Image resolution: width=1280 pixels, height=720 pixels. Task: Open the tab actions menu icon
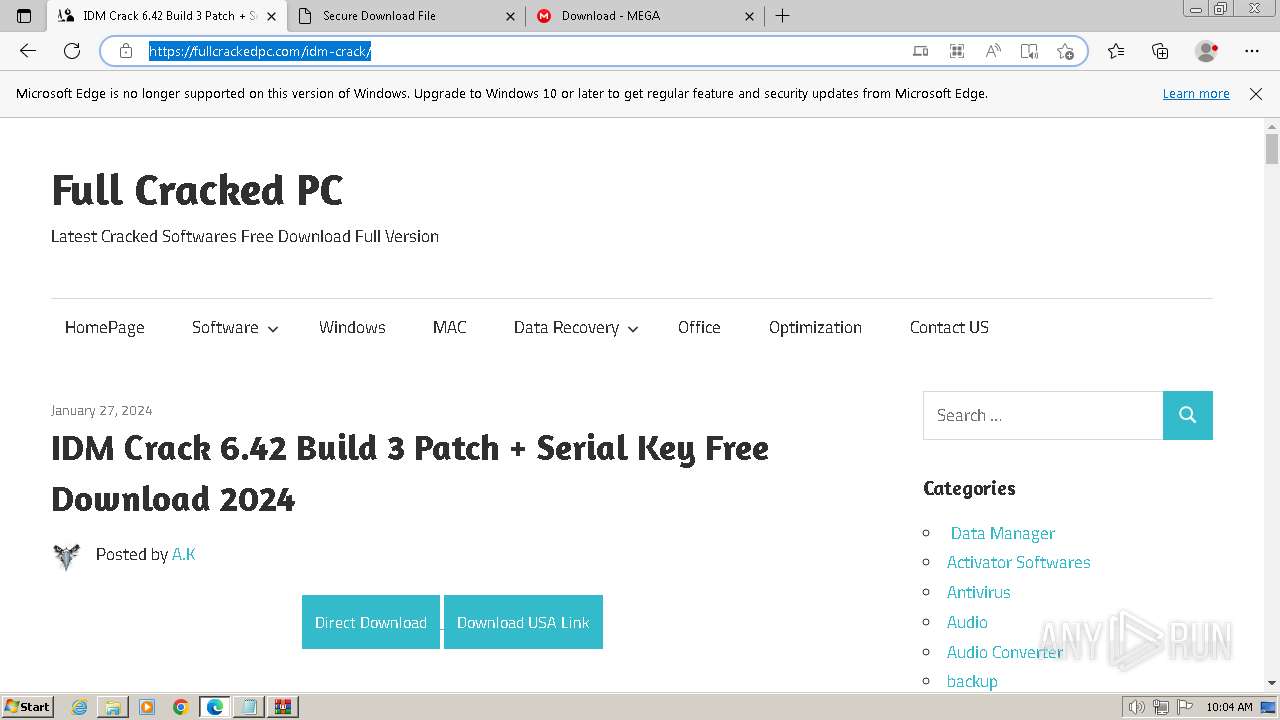tap(24, 16)
